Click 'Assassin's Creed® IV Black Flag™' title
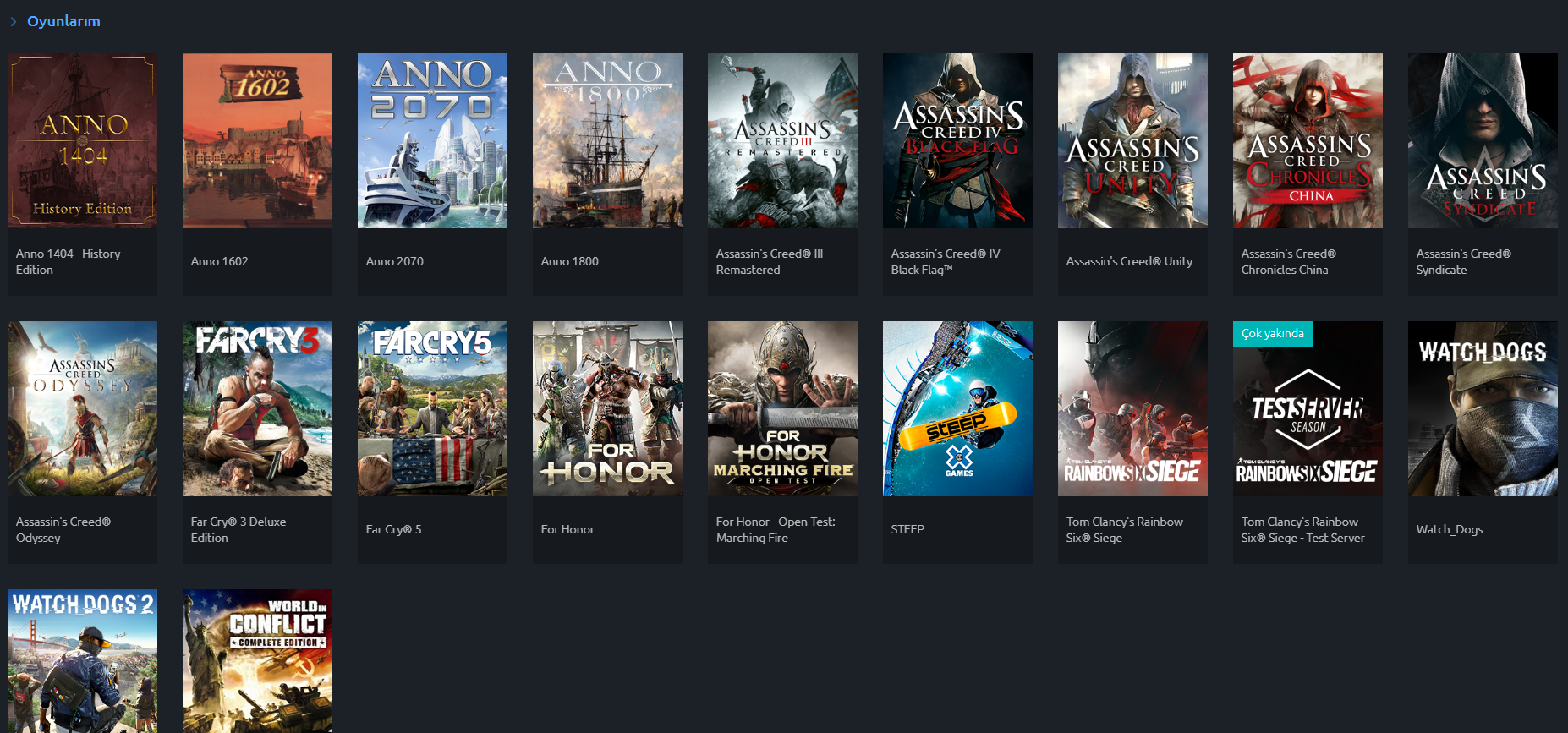The width and height of the screenshot is (1568, 733). pyautogui.click(x=945, y=262)
